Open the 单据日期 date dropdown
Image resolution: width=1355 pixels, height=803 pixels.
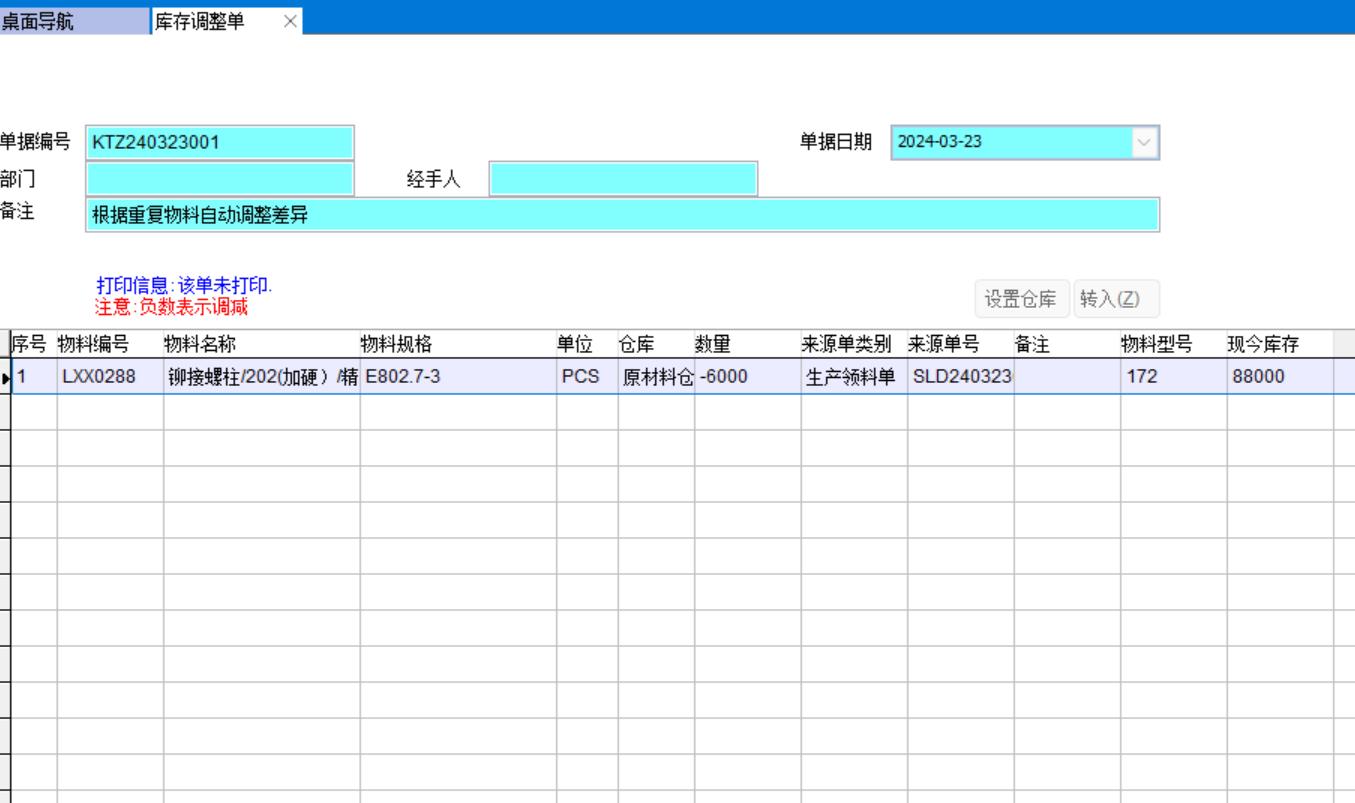point(1145,142)
